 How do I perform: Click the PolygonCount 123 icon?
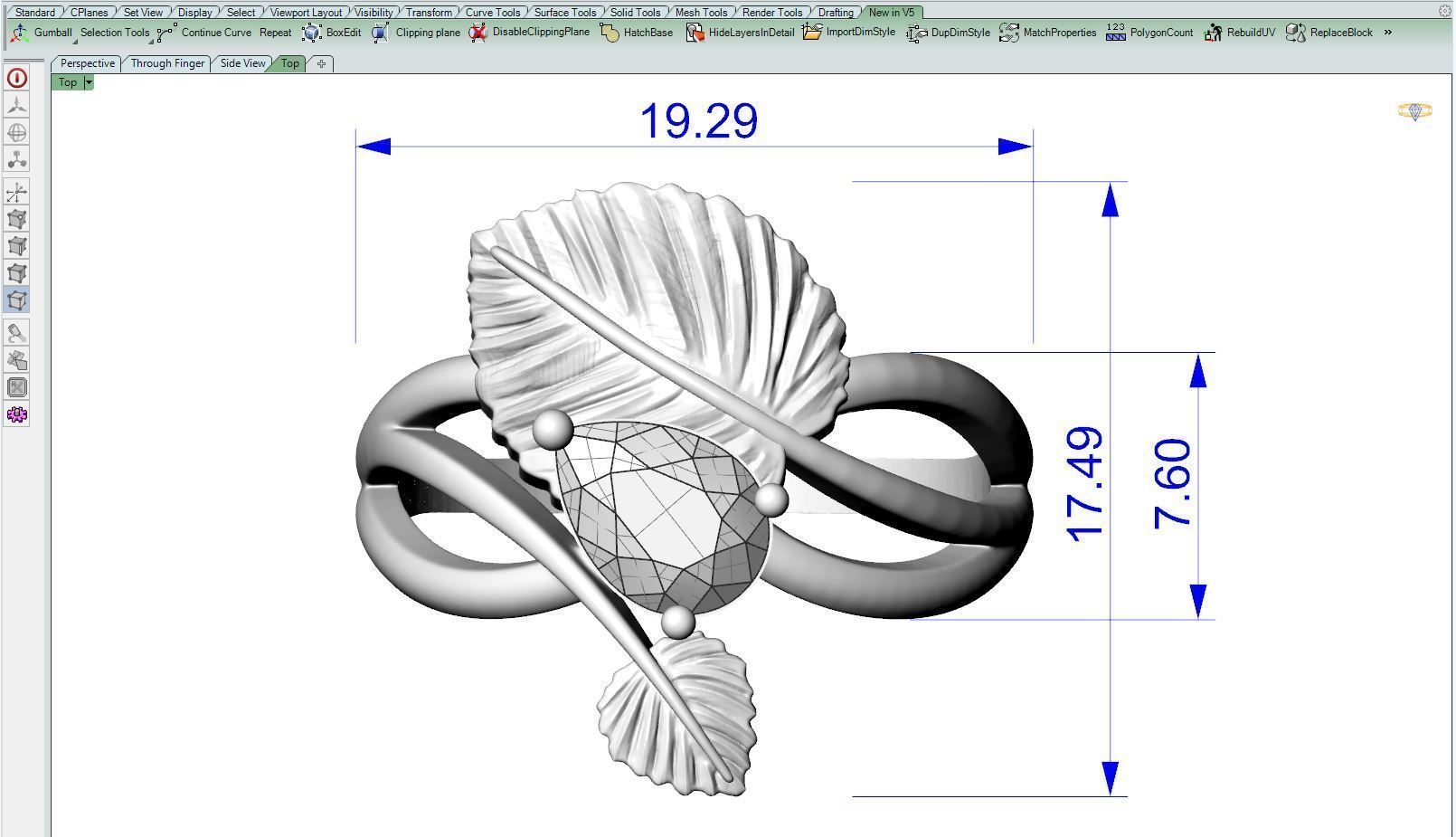point(1116,33)
